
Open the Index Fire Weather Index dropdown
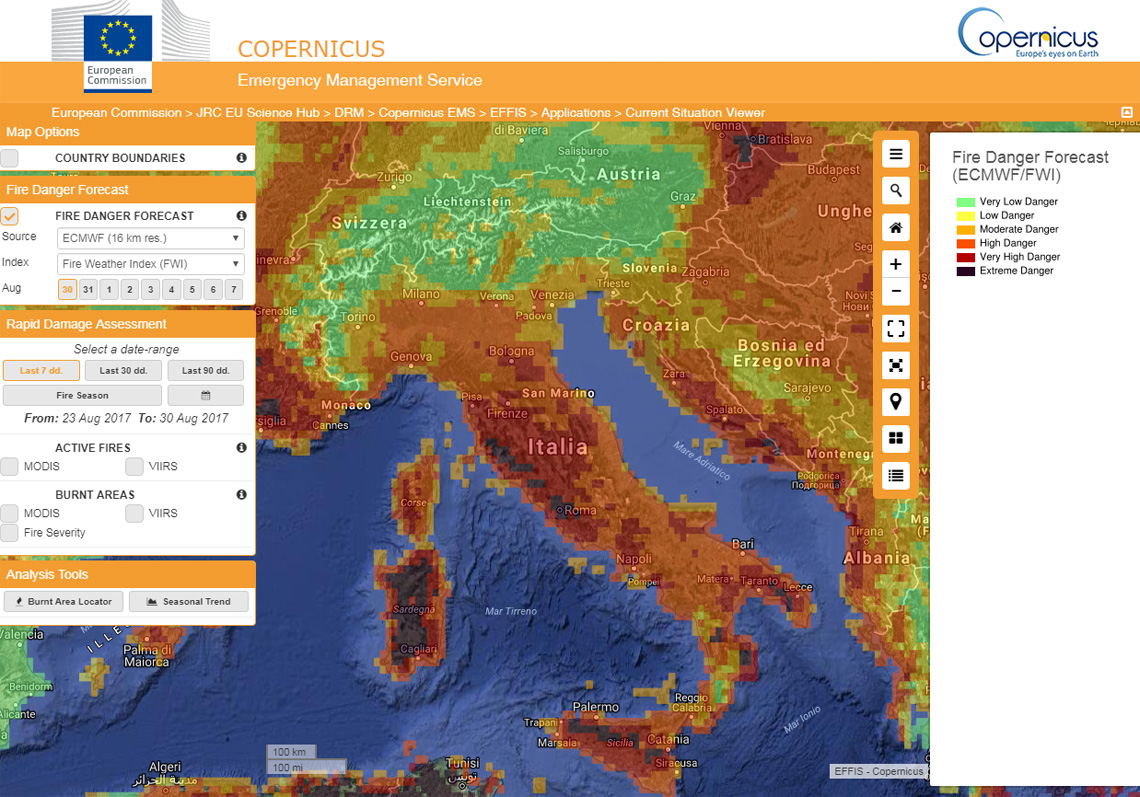[150, 264]
